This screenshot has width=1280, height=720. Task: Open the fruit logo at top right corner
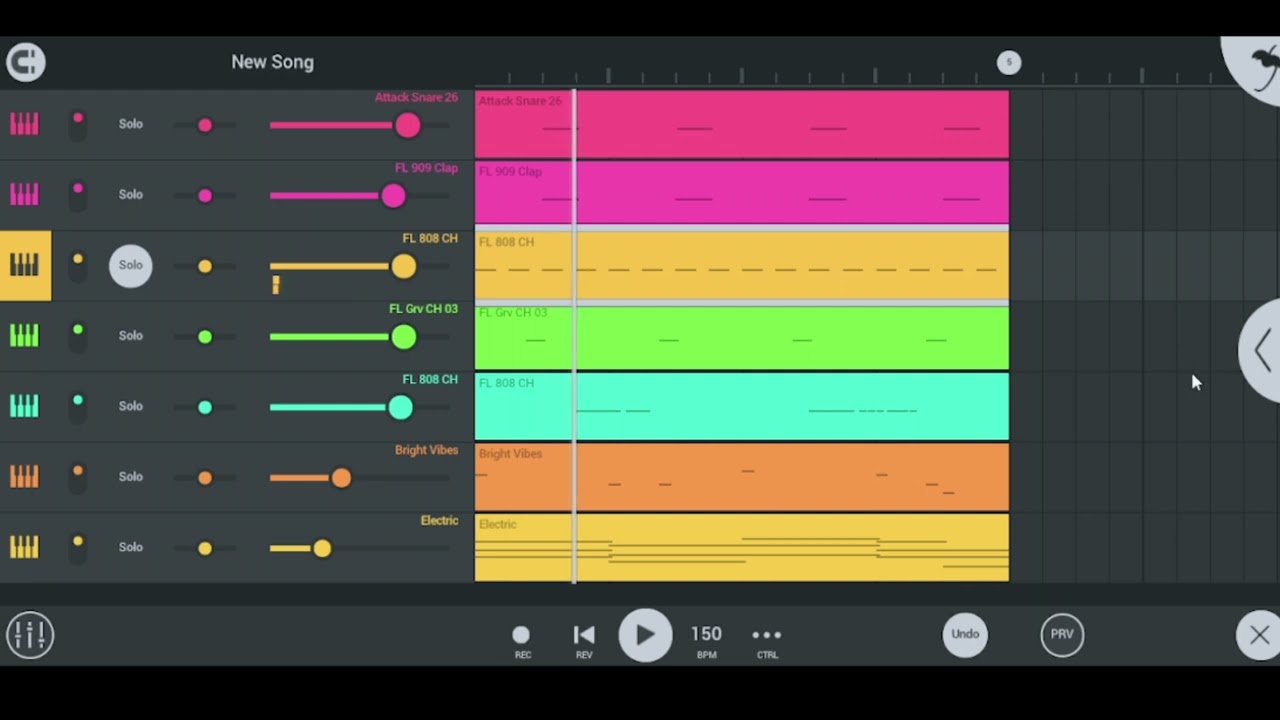[x=1256, y=68]
